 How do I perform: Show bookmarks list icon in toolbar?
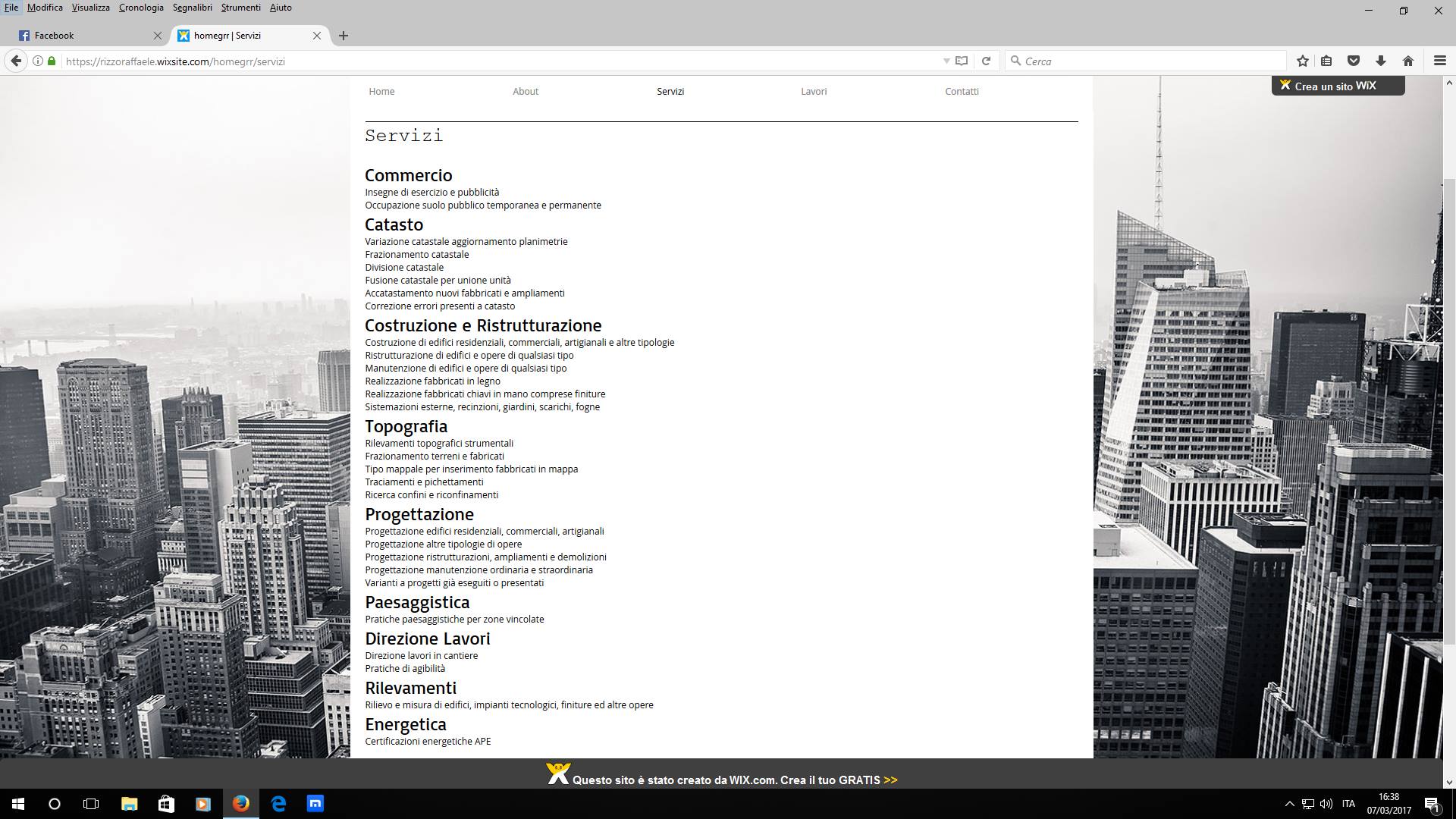tap(1326, 61)
